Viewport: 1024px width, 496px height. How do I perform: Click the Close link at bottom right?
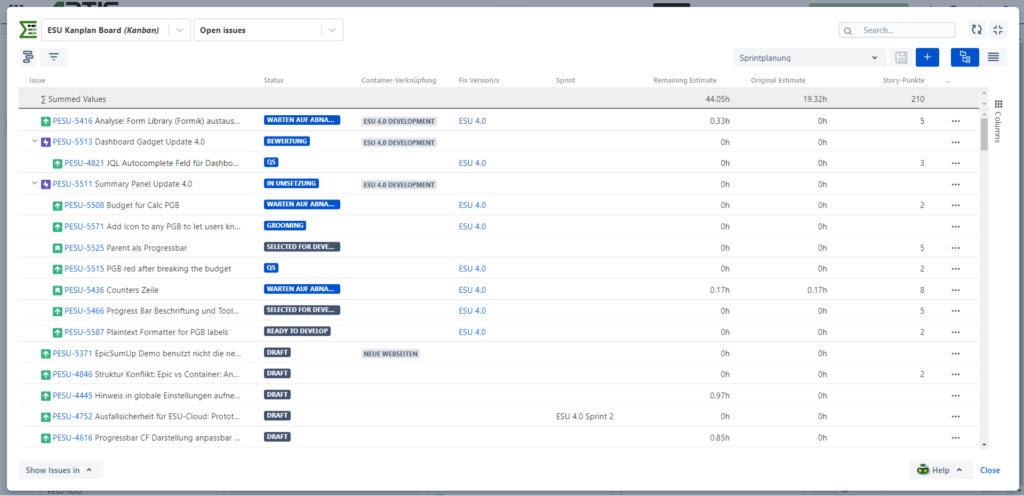989,470
